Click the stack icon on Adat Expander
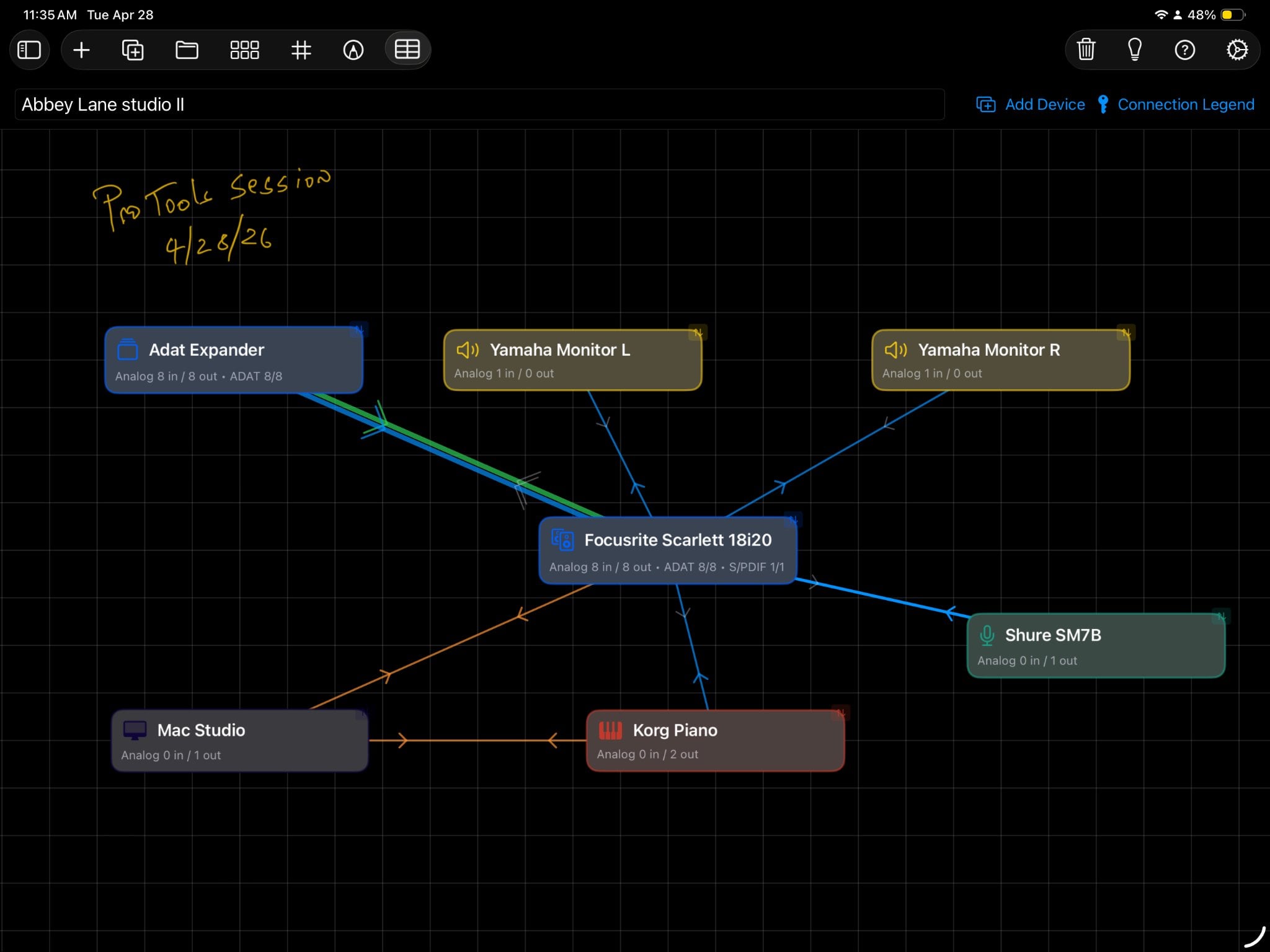This screenshot has width=1270, height=952. (x=128, y=350)
